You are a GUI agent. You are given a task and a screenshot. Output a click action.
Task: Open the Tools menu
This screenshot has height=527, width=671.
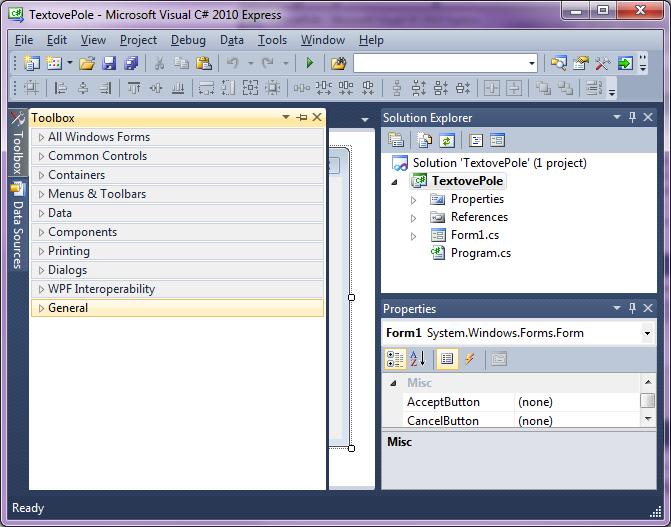click(272, 40)
